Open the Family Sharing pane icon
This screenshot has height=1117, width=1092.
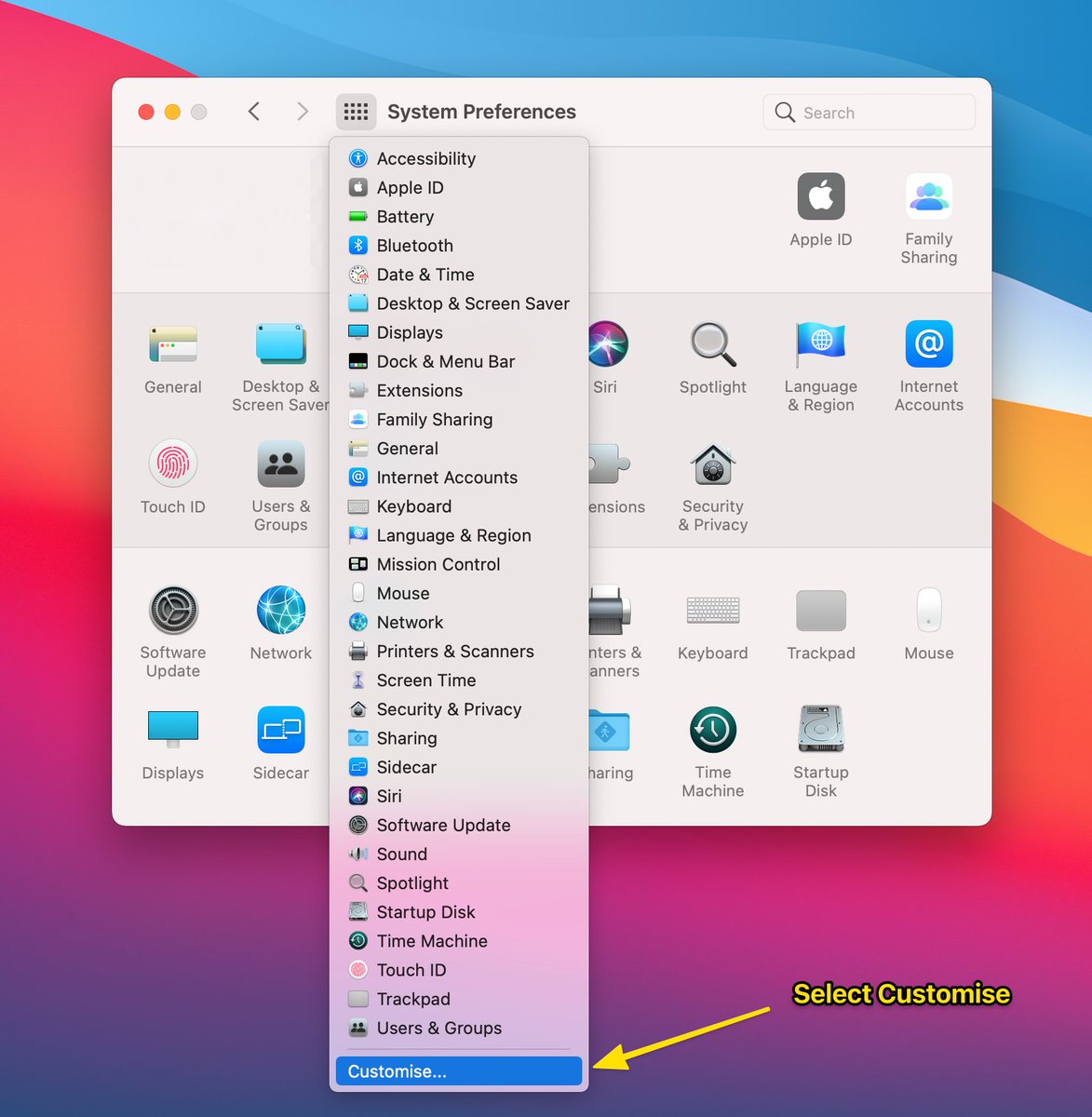(x=929, y=197)
